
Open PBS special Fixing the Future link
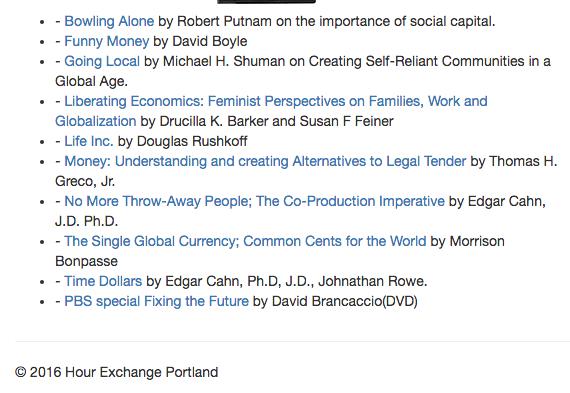coord(156,301)
